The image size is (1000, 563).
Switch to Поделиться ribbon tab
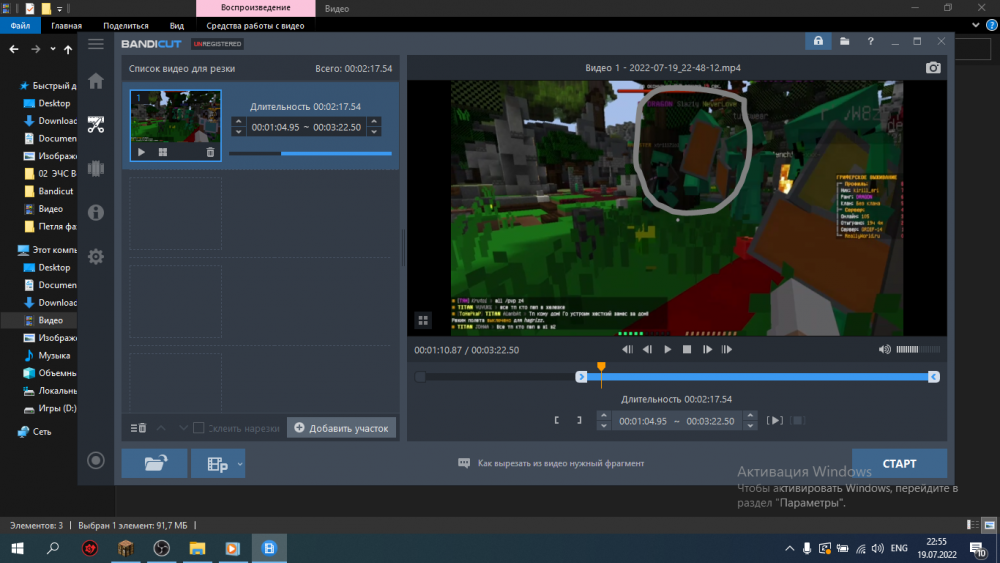[x=126, y=26]
